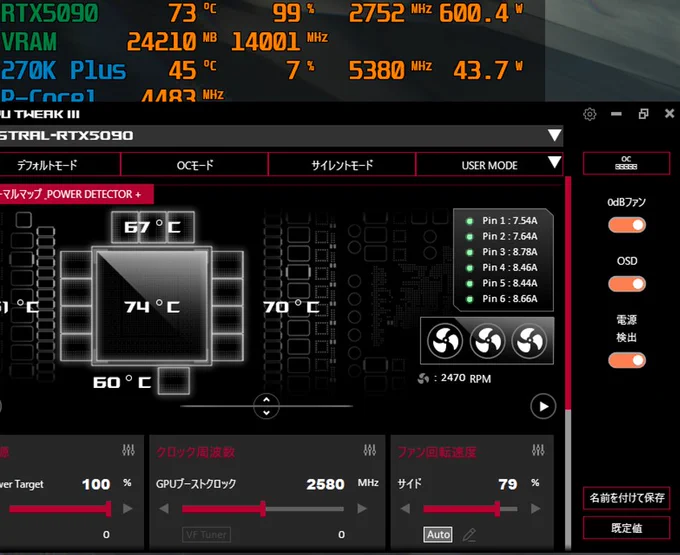Click the save with name button
This screenshot has height=555, width=680.
pyautogui.click(x=626, y=498)
